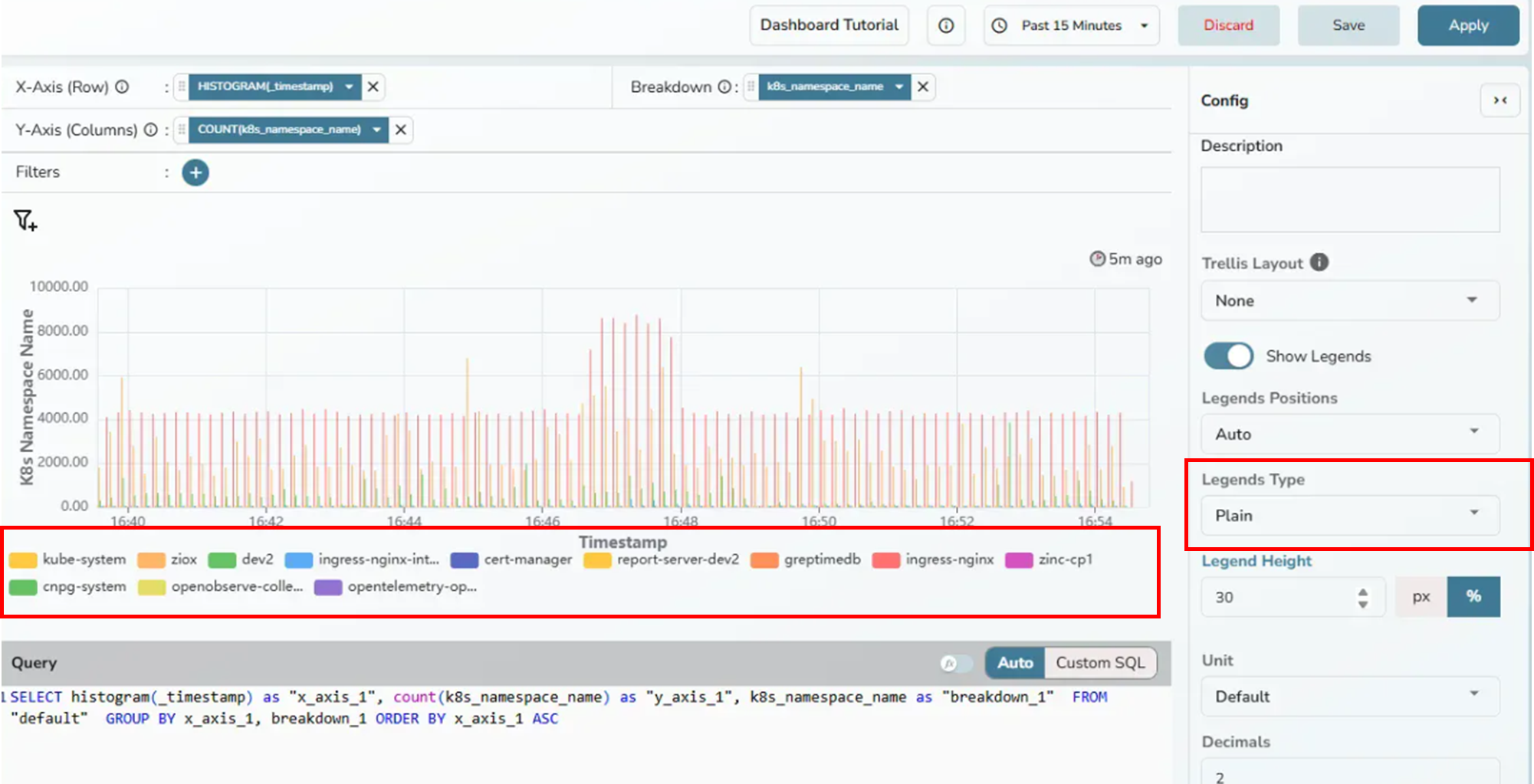Screen dimensions: 1534x784
Task: Expand the Trellis Layout dropdown
Action: click(x=1349, y=300)
